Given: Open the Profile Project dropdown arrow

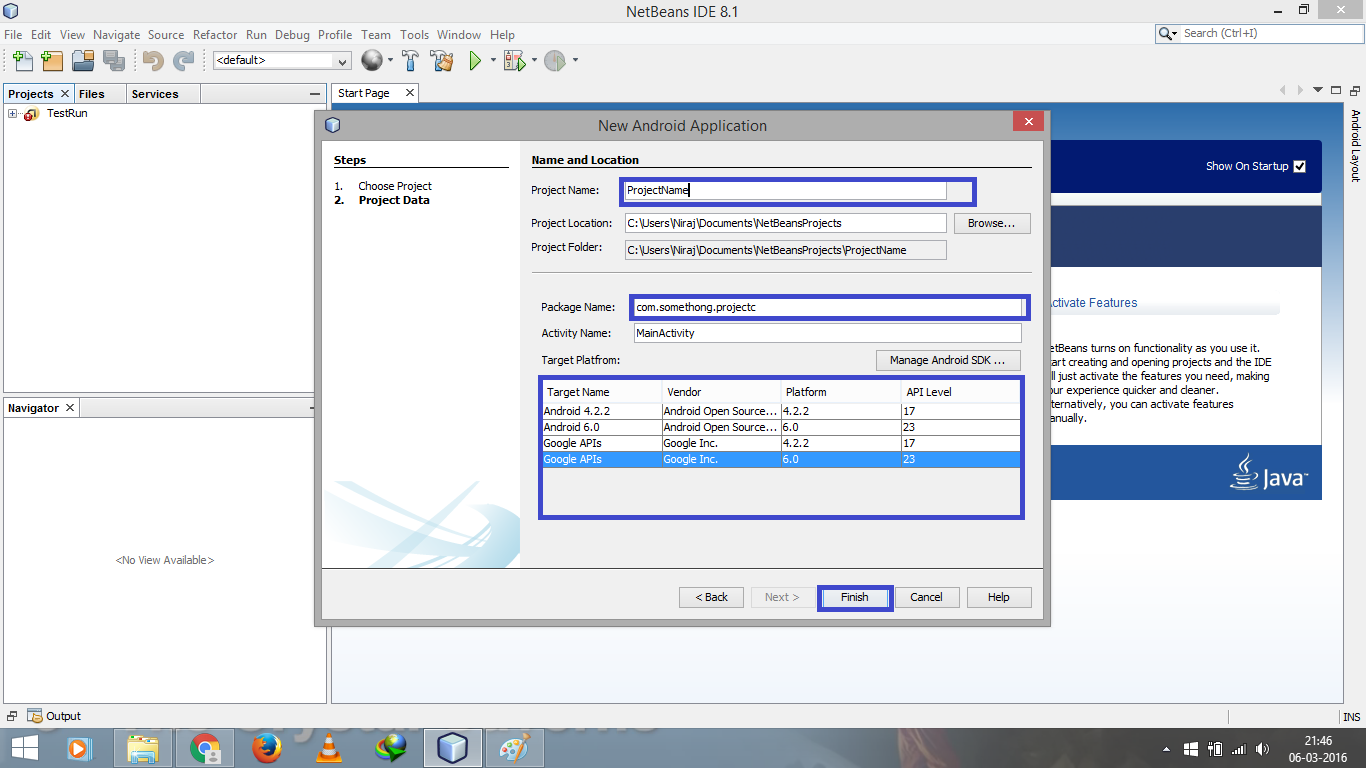Looking at the screenshot, I should [575, 61].
